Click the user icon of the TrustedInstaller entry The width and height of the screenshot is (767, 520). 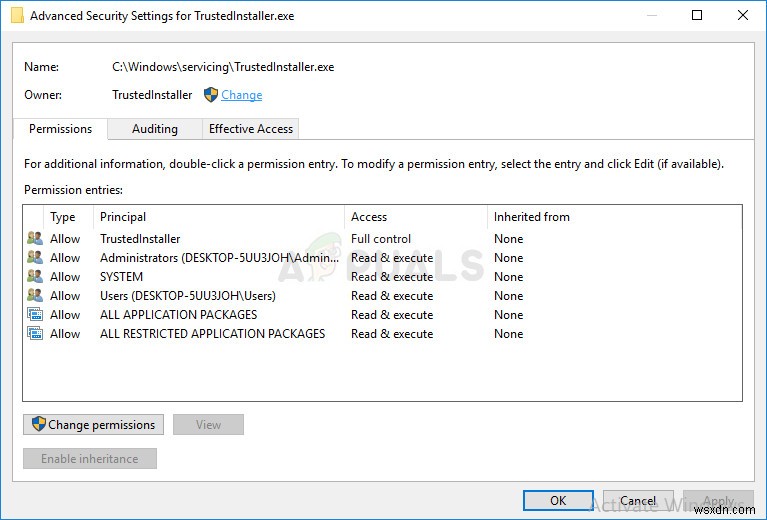(x=35, y=239)
